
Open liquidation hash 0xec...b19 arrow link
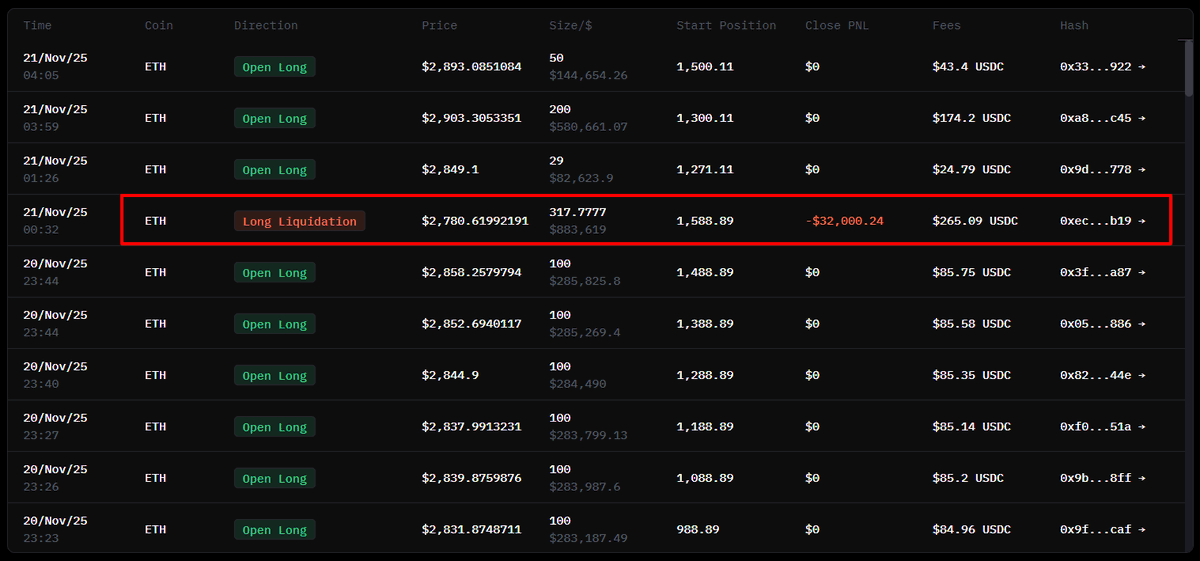pyautogui.click(x=1141, y=221)
